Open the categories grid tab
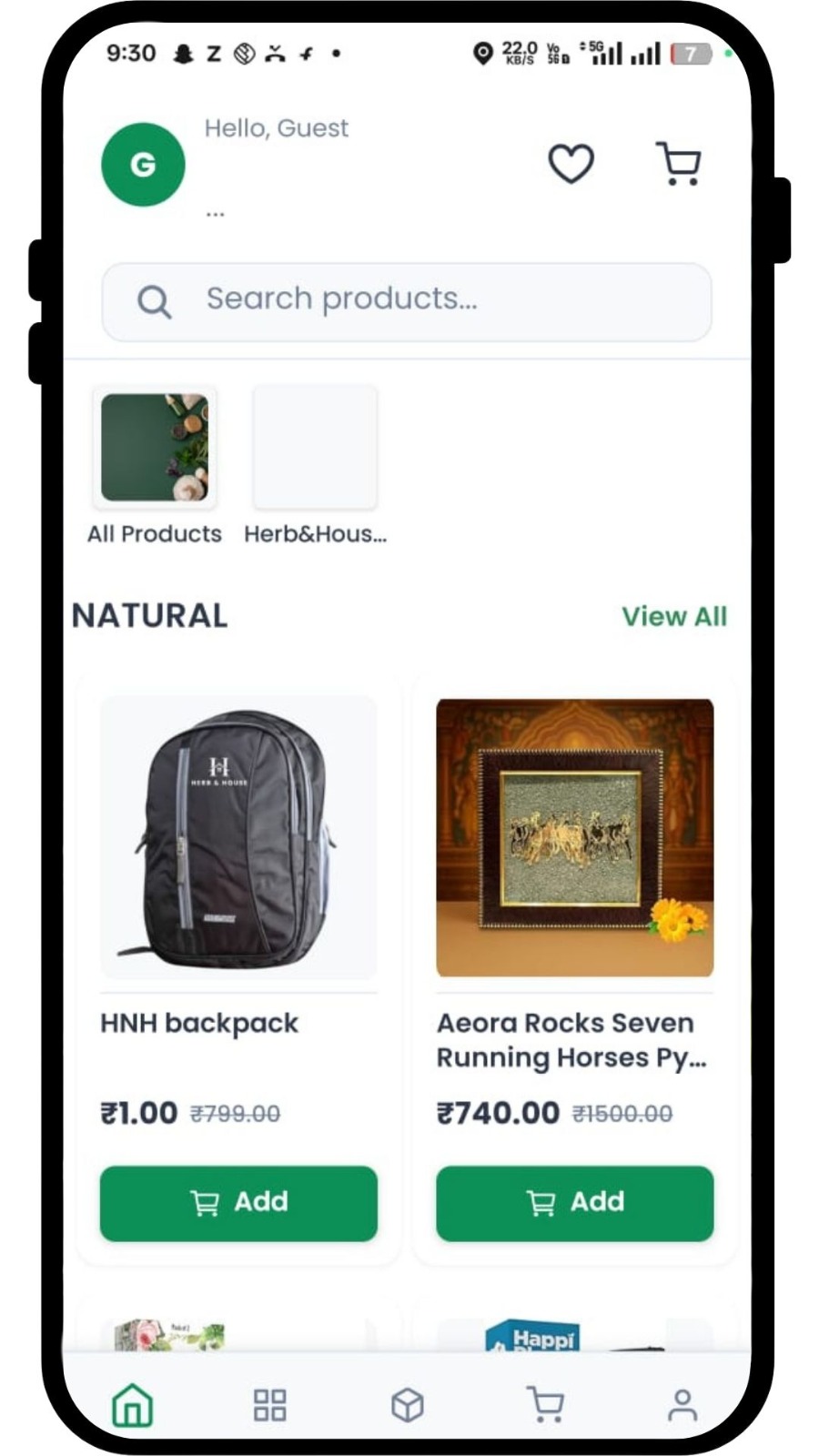The height and width of the screenshot is (1456, 819). click(x=269, y=1404)
